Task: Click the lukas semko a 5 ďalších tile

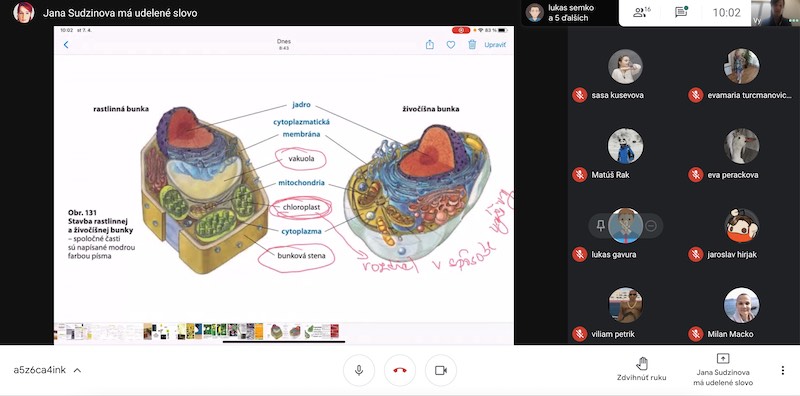Action: pos(569,13)
